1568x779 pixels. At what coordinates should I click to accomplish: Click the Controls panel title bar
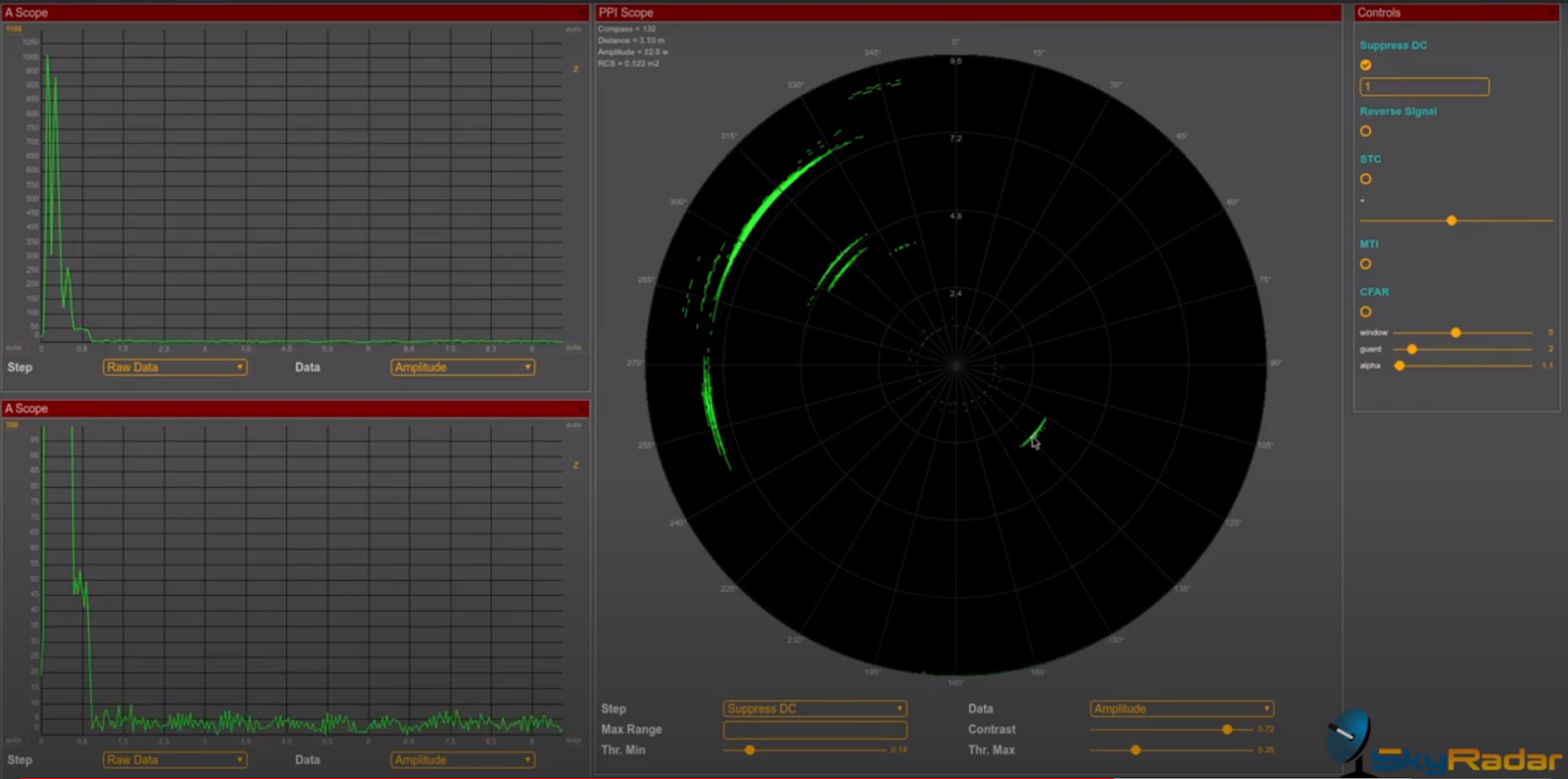pos(1457,13)
